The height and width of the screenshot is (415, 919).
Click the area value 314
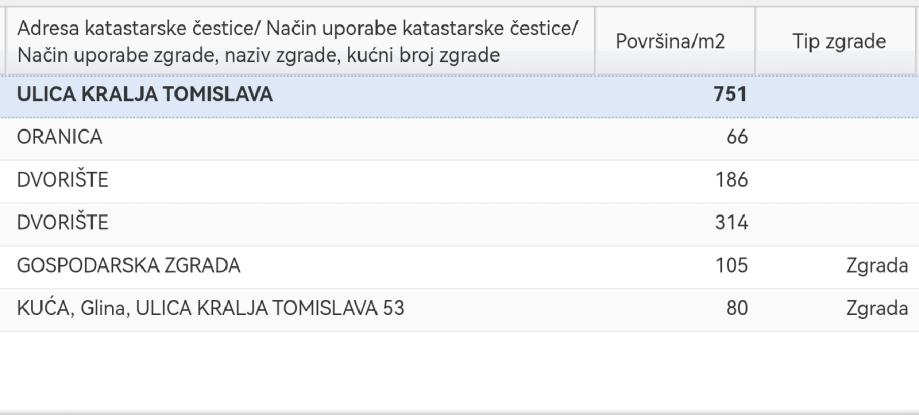coord(733,224)
